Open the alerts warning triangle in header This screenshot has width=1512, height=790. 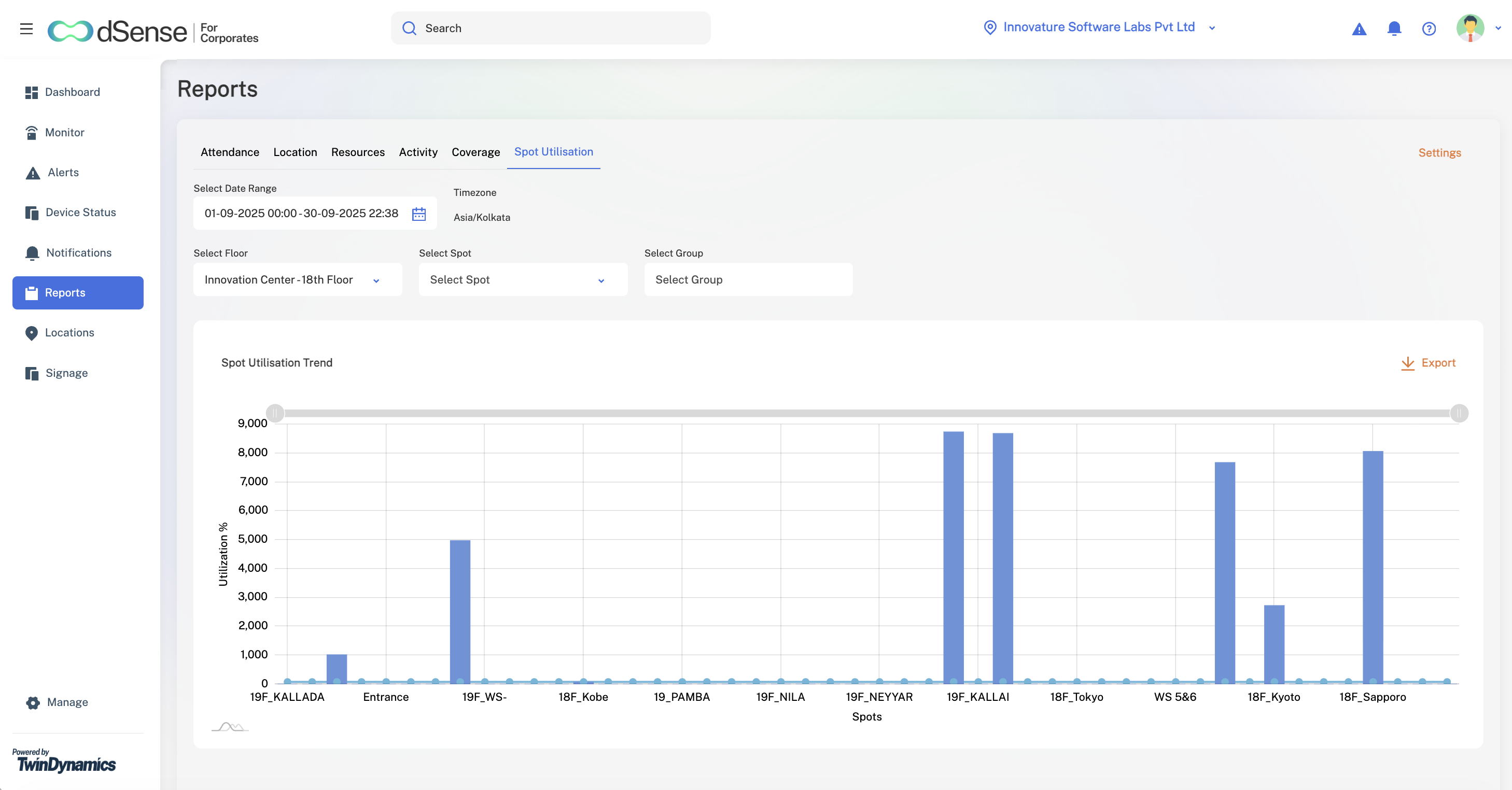(x=1359, y=29)
